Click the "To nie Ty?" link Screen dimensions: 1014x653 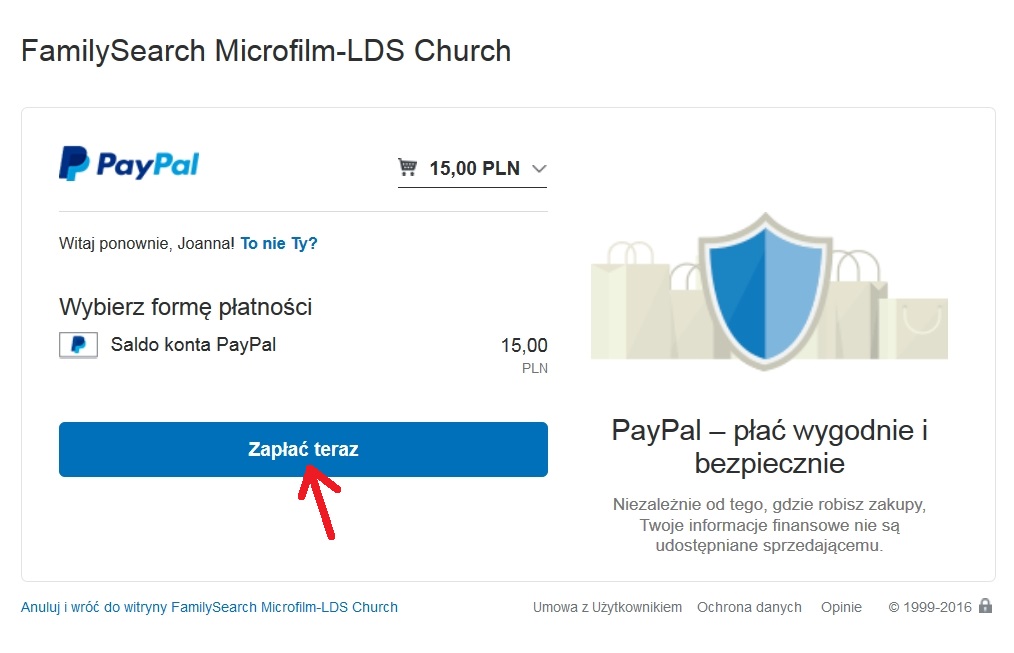tap(279, 243)
